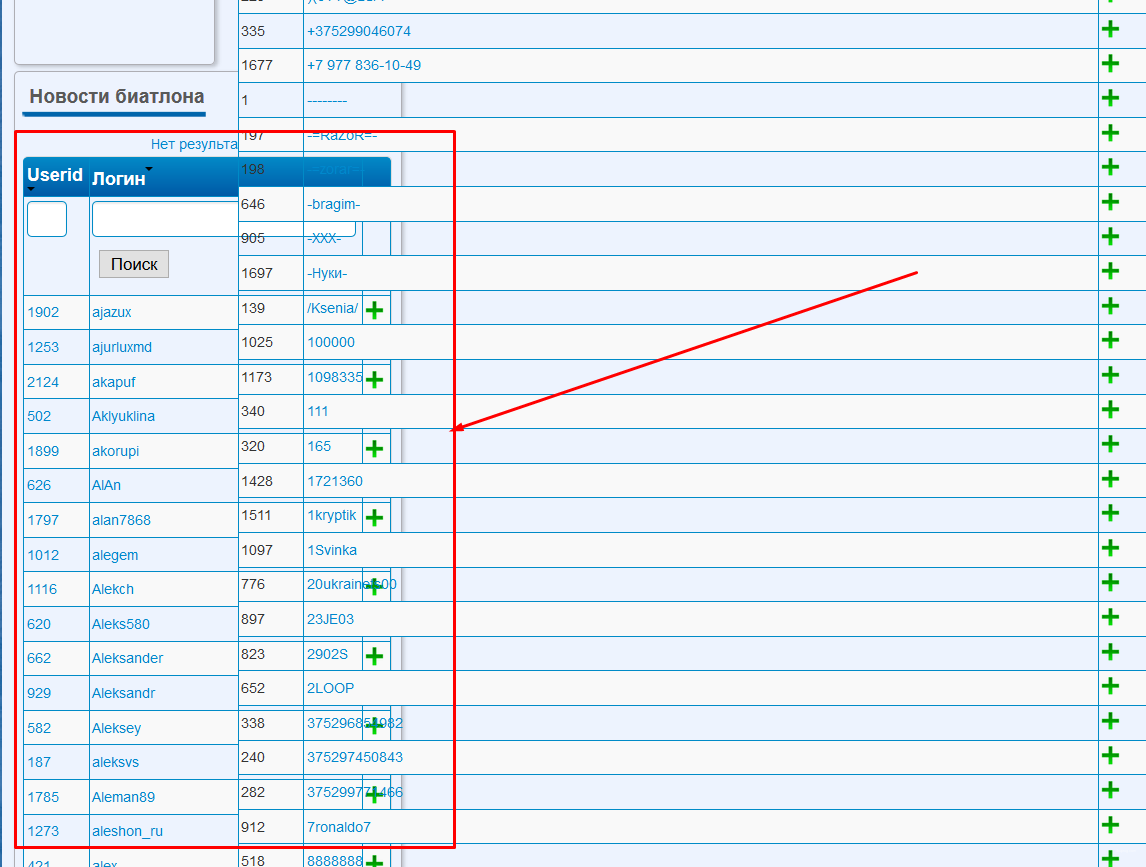
Task: Open user Alekch
Action: click(x=113, y=589)
